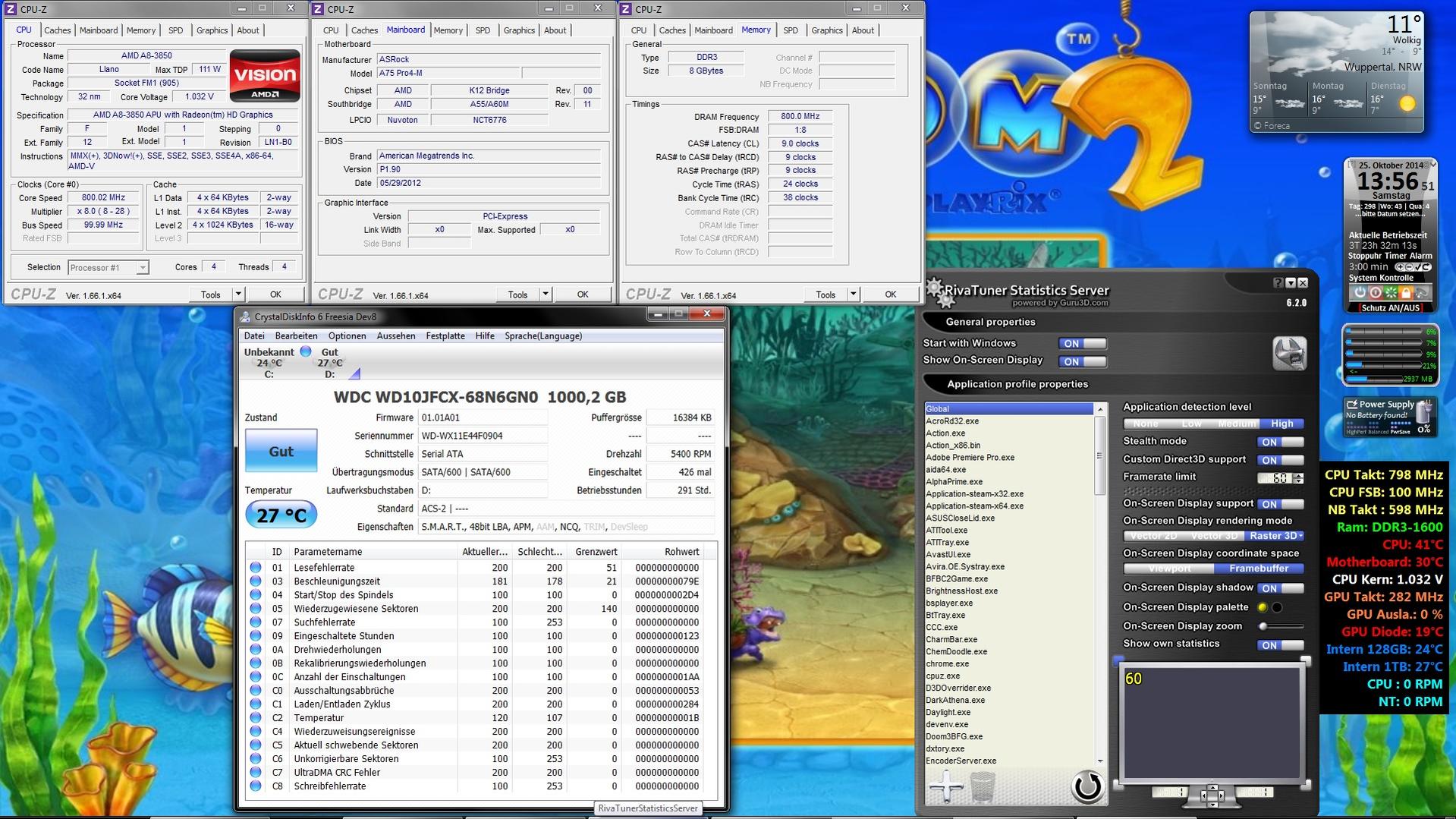Click the AMD Vision logo in CPU-Z
This screenshot has height=819, width=1456.
265,75
